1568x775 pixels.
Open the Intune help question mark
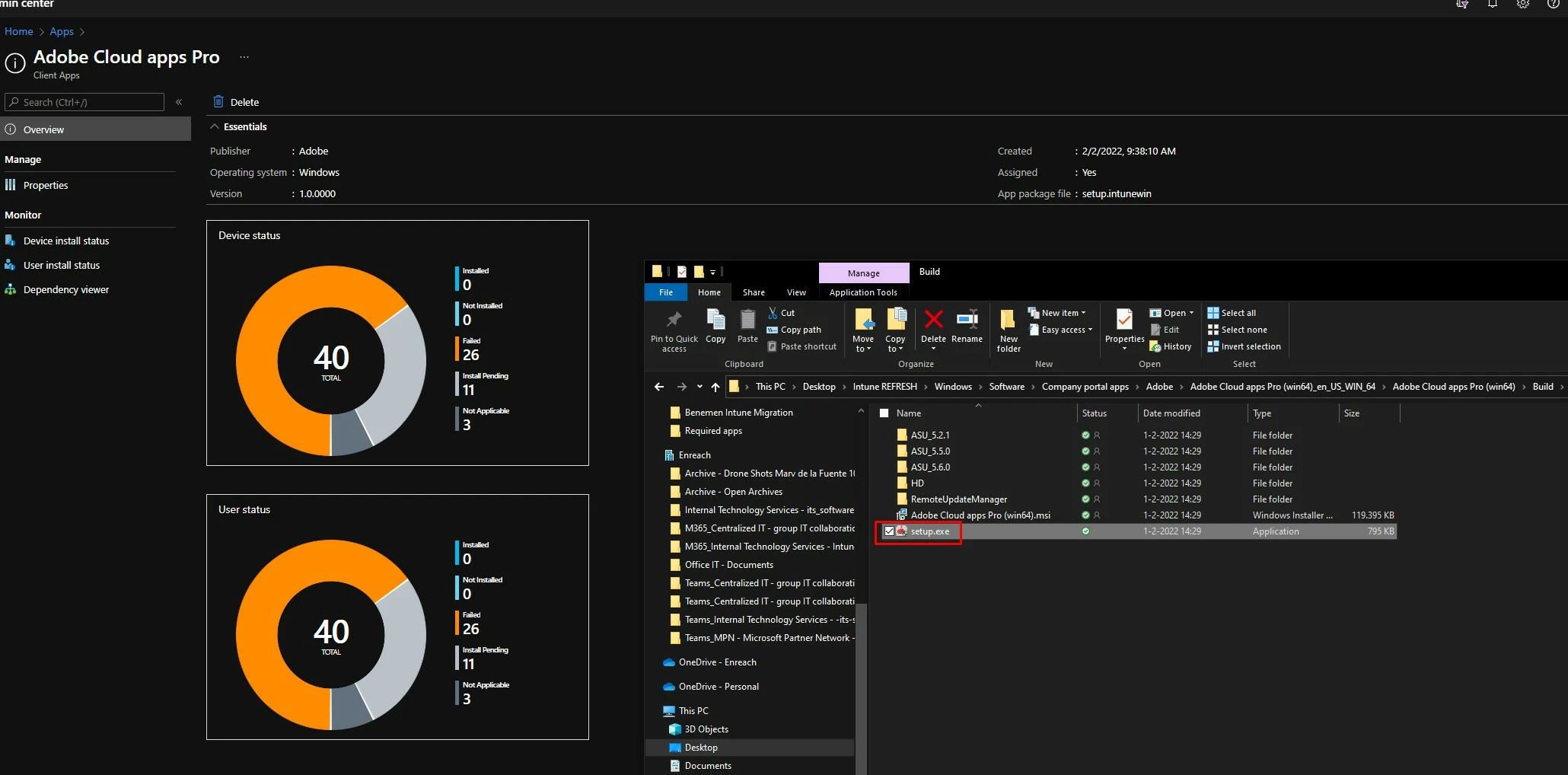pyautogui.click(x=1554, y=4)
